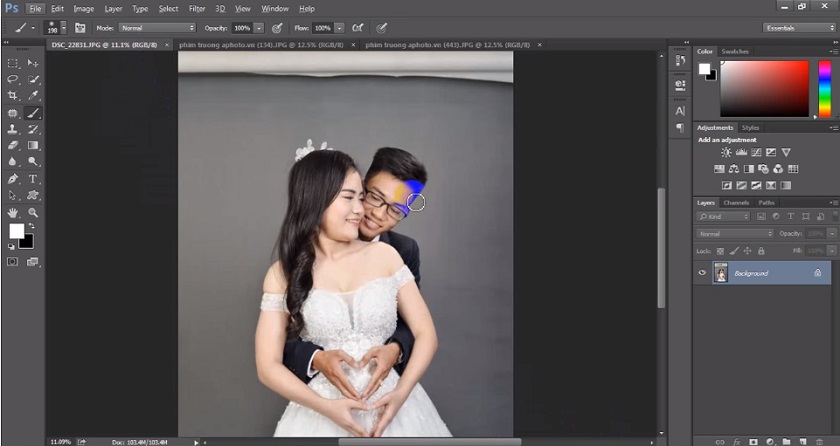The height and width of the screenshot is (446, 840).
Task: Click inside the red color picker field
Action: pyautogui.click(x=764, y=88)
